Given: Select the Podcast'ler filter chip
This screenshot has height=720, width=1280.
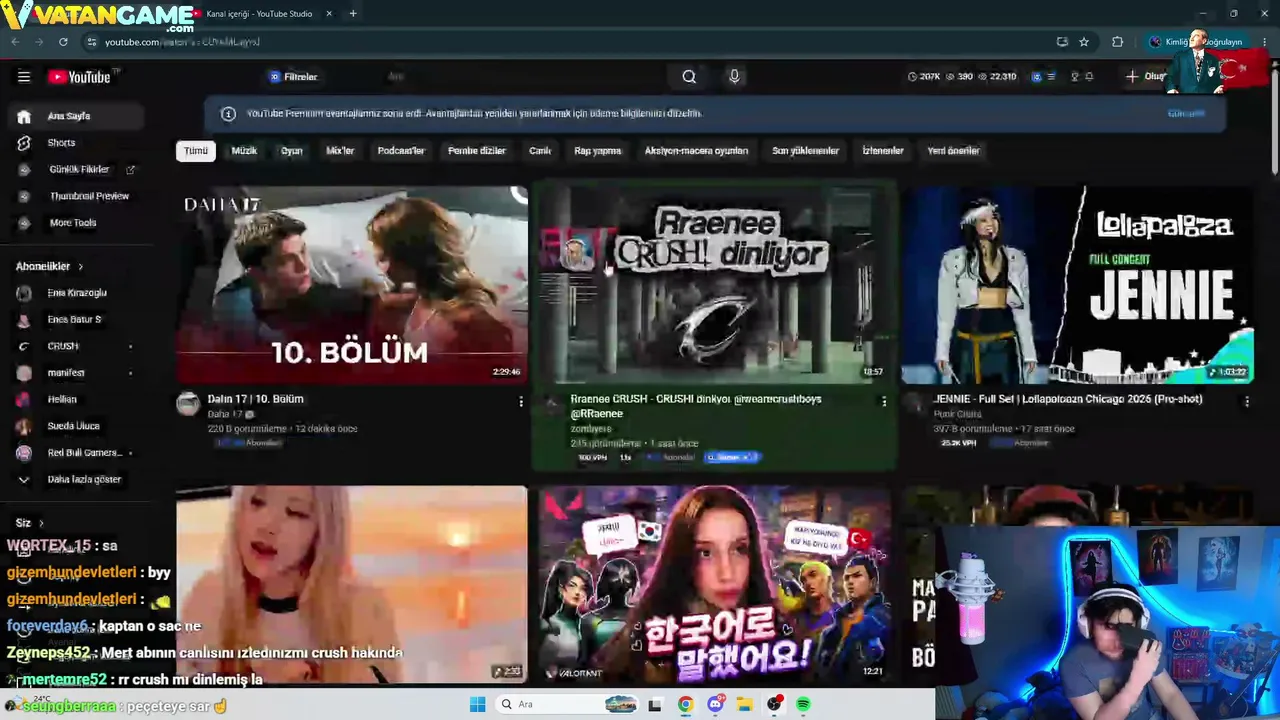Looking at the screenshot, I should pyautogui.click(x=401, y=151).
